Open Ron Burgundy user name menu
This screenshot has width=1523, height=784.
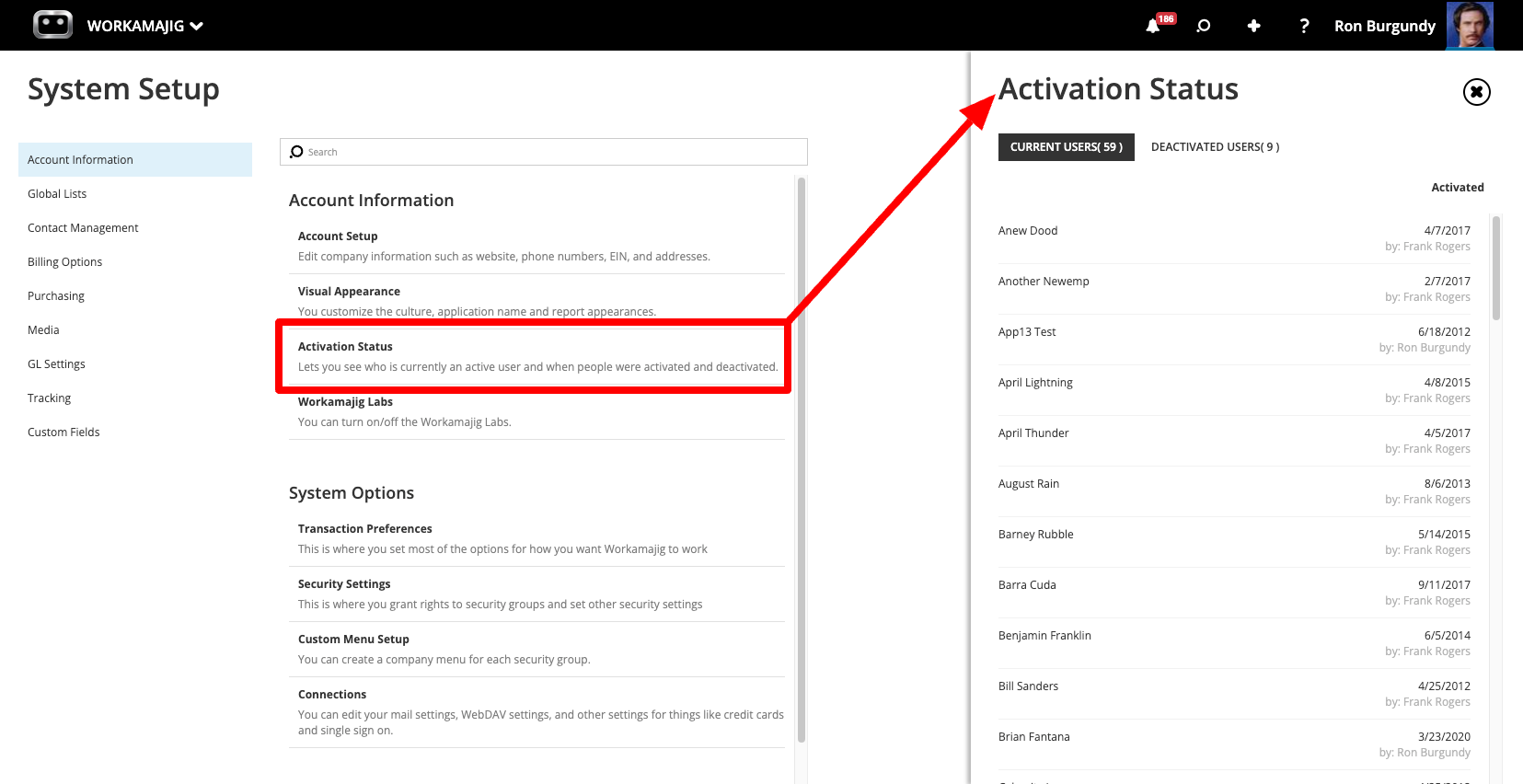tap(1385, 26)
